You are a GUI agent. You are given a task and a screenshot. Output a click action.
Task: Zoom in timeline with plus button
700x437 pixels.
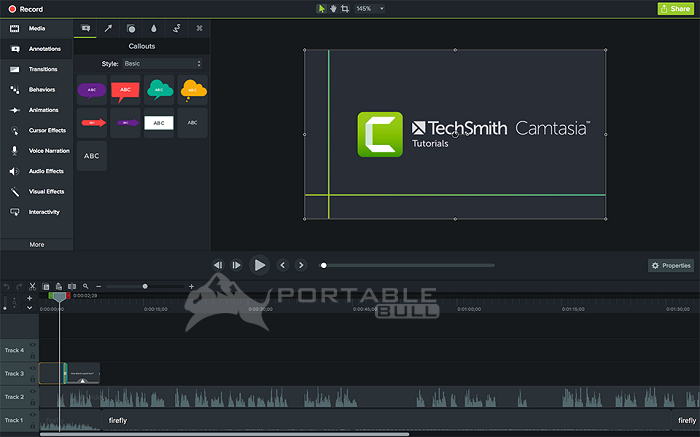pyautogui.click(x=192, y=287)
